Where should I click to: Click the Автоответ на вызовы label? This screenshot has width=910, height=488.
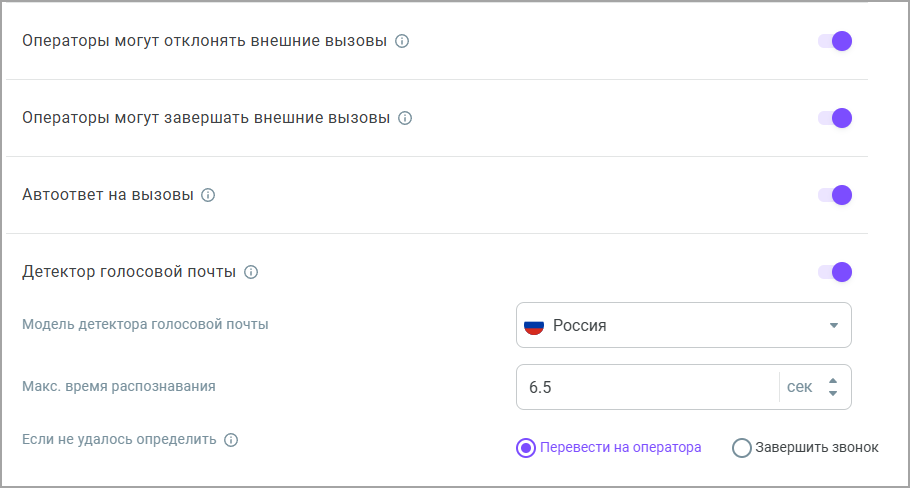click(x=108, y=195)
